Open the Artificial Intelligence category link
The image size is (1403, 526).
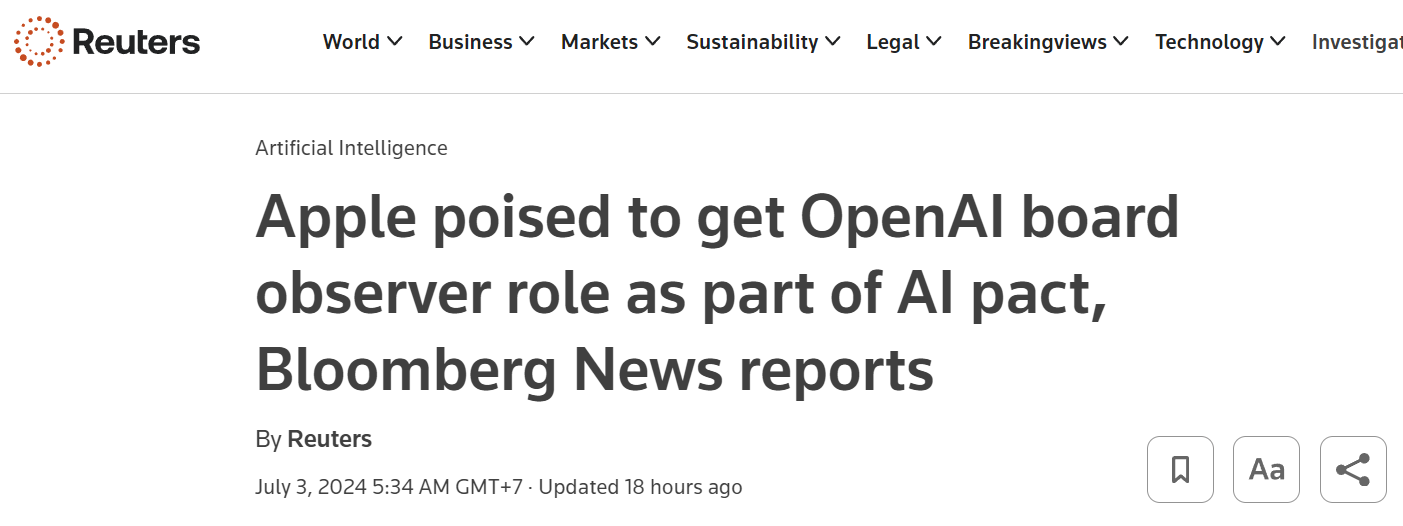[351, 148]
